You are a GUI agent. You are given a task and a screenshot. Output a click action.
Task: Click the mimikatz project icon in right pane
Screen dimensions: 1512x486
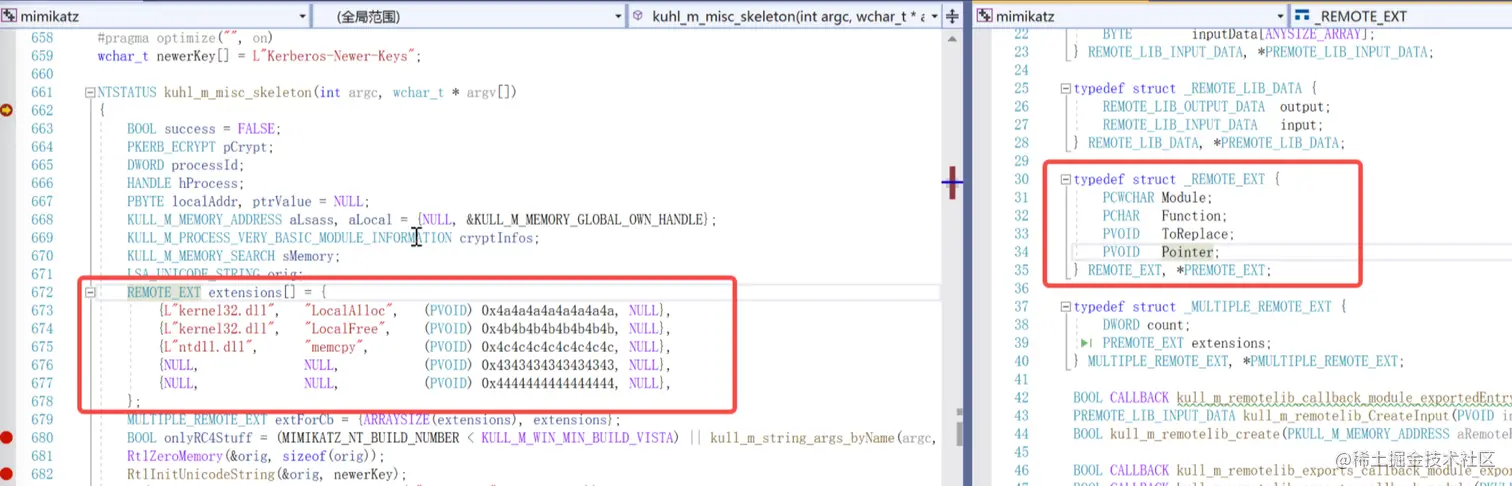point(985,16)
